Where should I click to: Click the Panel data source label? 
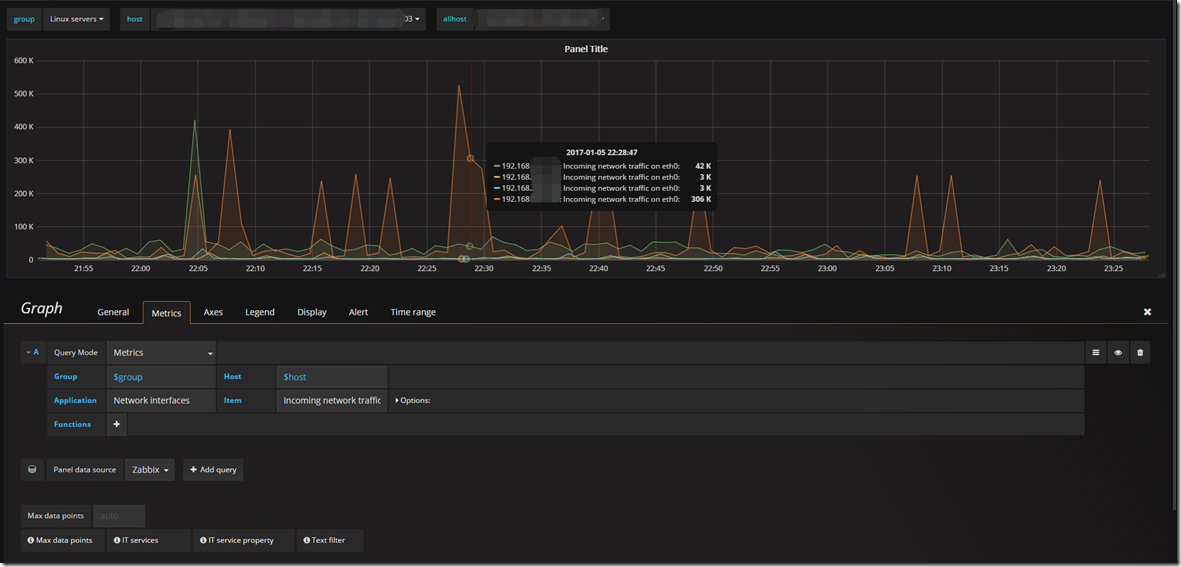(x=84, y=470)
